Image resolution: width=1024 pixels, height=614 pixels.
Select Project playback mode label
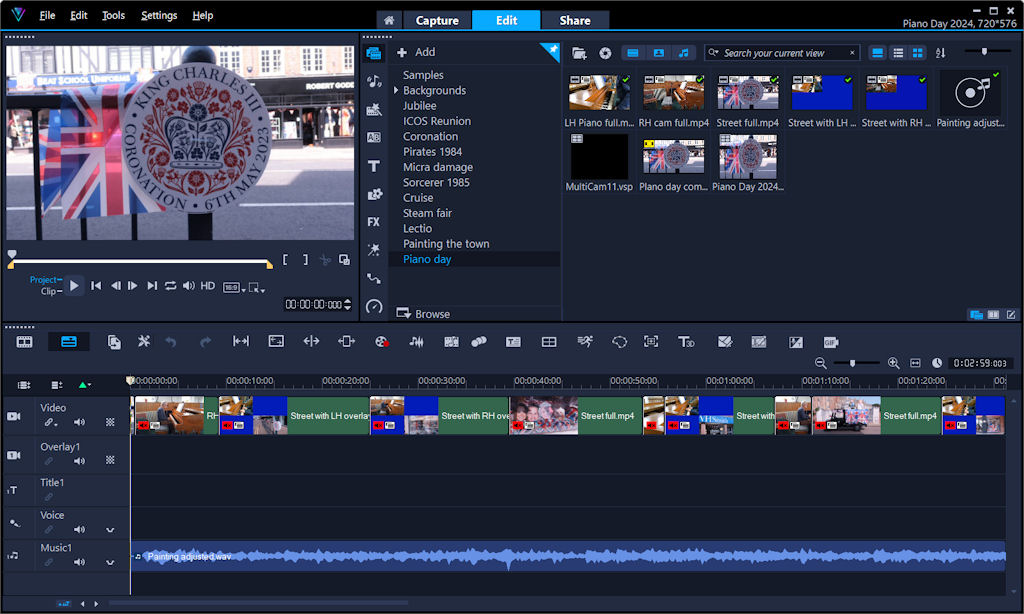(43, 280)
